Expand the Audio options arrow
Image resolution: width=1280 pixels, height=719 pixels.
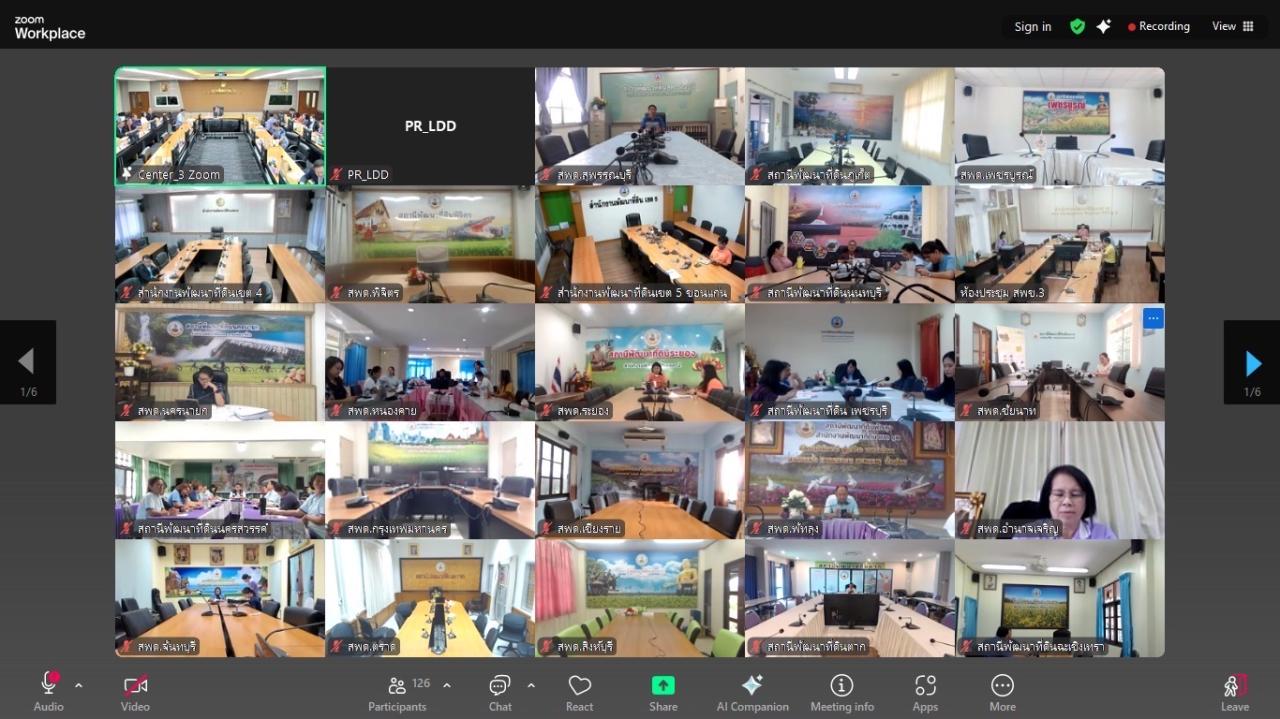pyautogui.click(x=79, y=685)
